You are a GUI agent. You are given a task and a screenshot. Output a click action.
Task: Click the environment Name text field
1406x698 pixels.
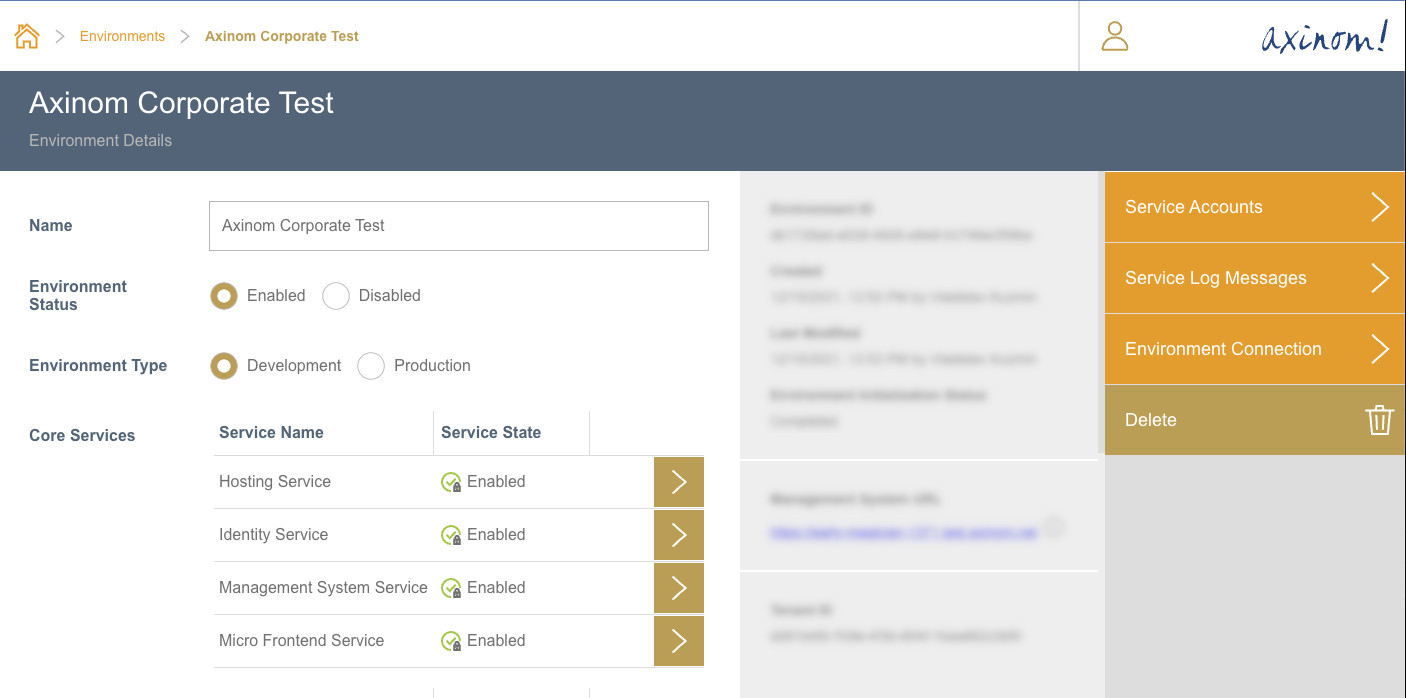coord(458,226)
